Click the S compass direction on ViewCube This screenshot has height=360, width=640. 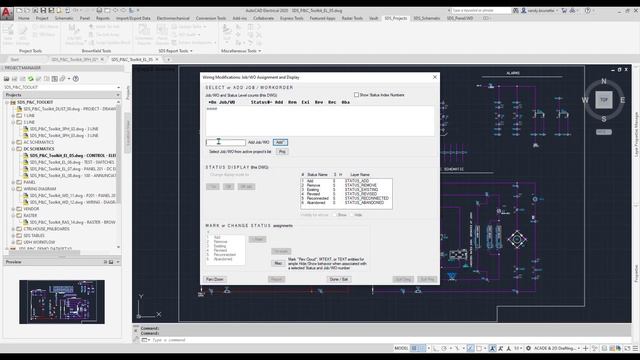(x=604, y=119)
